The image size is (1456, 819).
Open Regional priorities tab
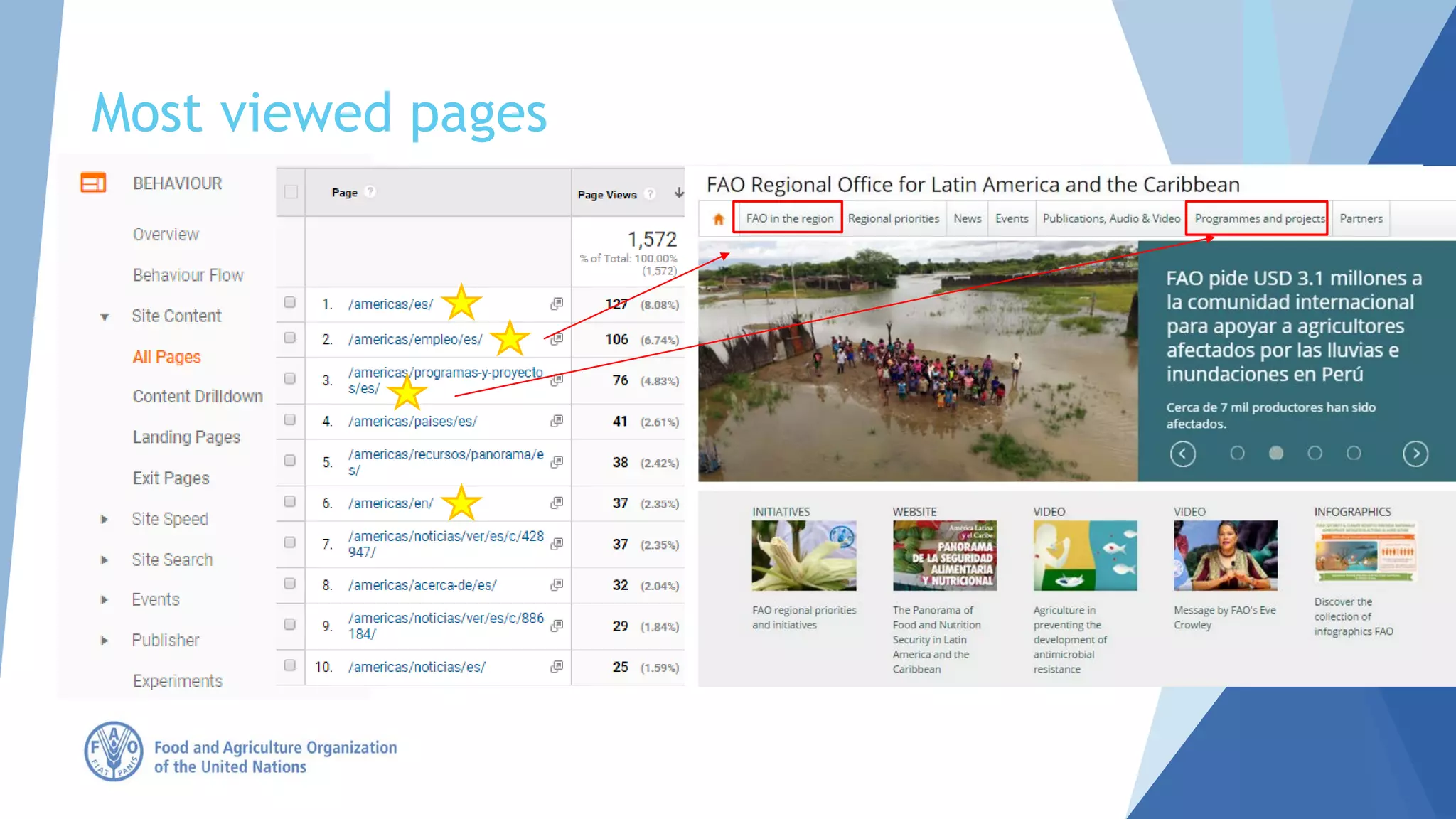[894, 219]
